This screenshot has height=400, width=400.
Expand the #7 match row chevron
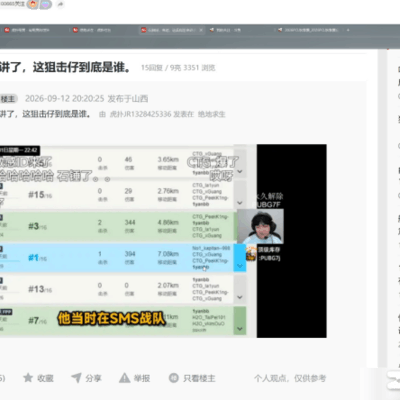click(x=240, y=329)
